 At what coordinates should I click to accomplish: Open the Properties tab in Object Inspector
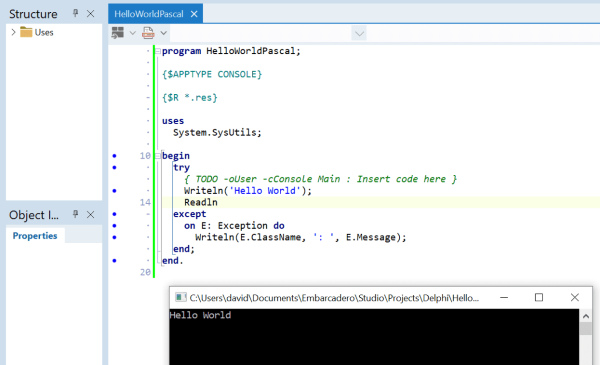pyautogui.click(x=35, y=236)
